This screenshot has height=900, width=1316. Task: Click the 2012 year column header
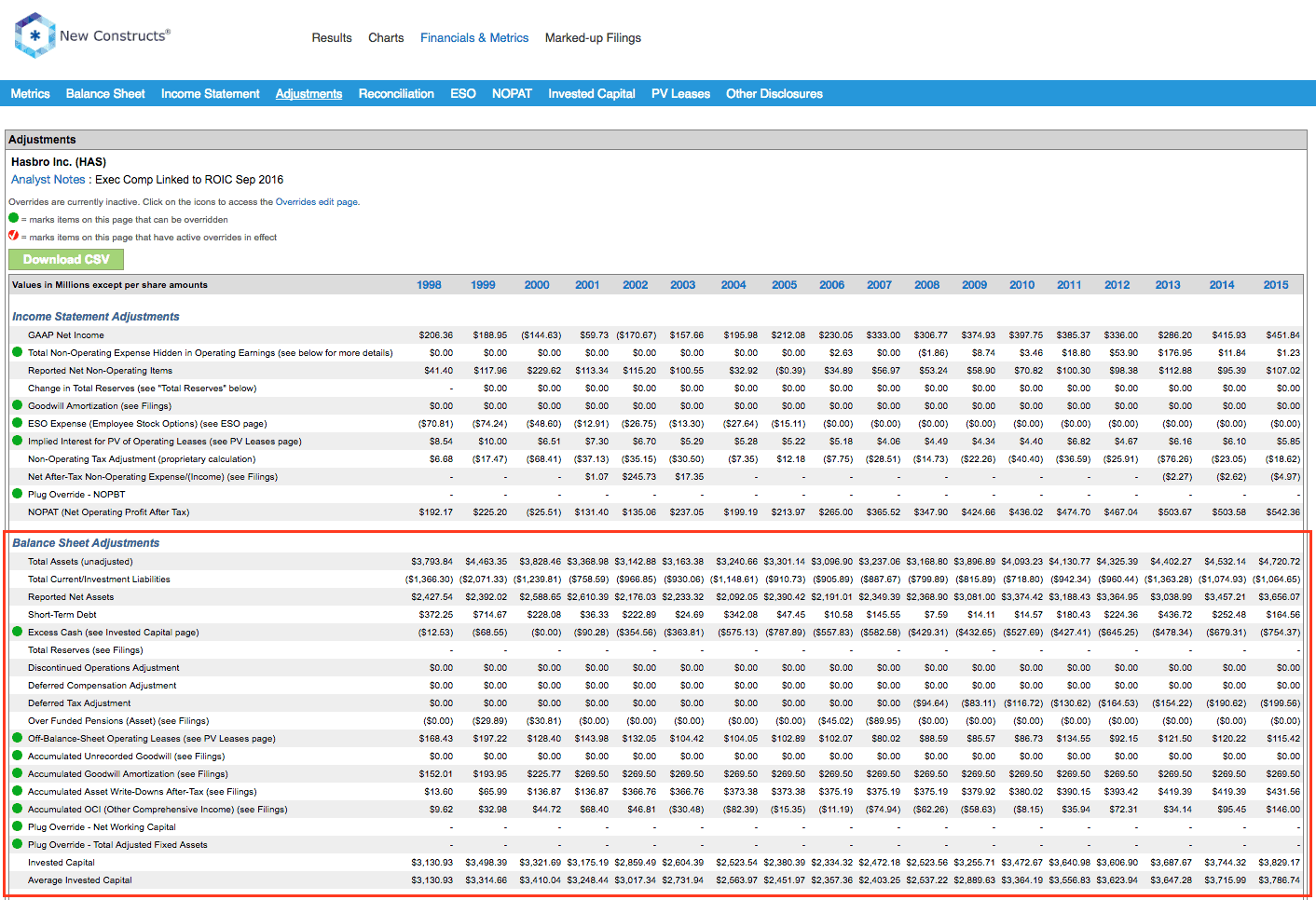(1117, 285)
